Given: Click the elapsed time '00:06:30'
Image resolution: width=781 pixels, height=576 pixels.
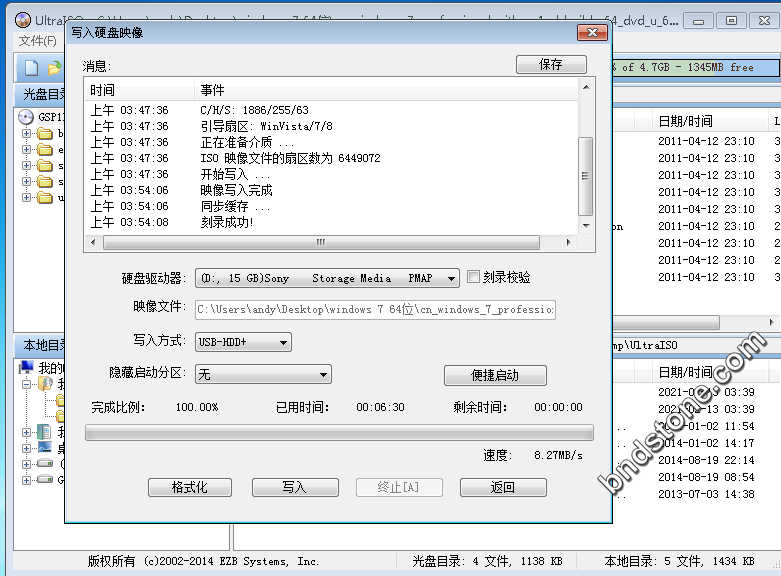Looking at the screenshot, I should pyautogui.click(x=380, y=407).
